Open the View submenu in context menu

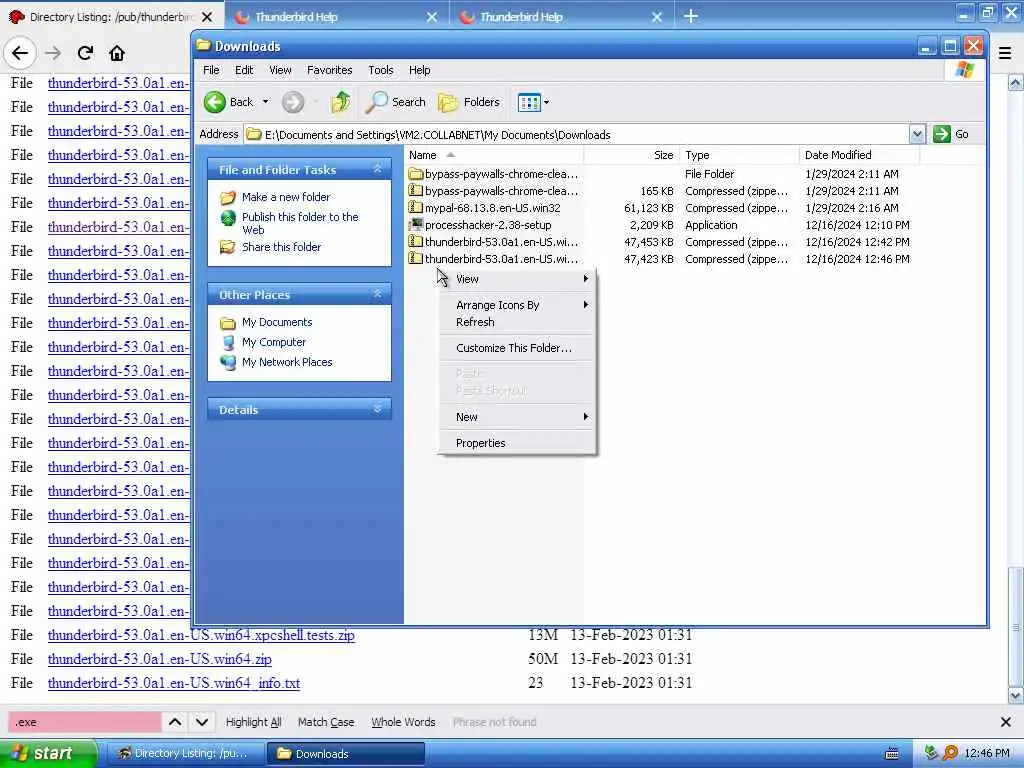click(517, 279)
